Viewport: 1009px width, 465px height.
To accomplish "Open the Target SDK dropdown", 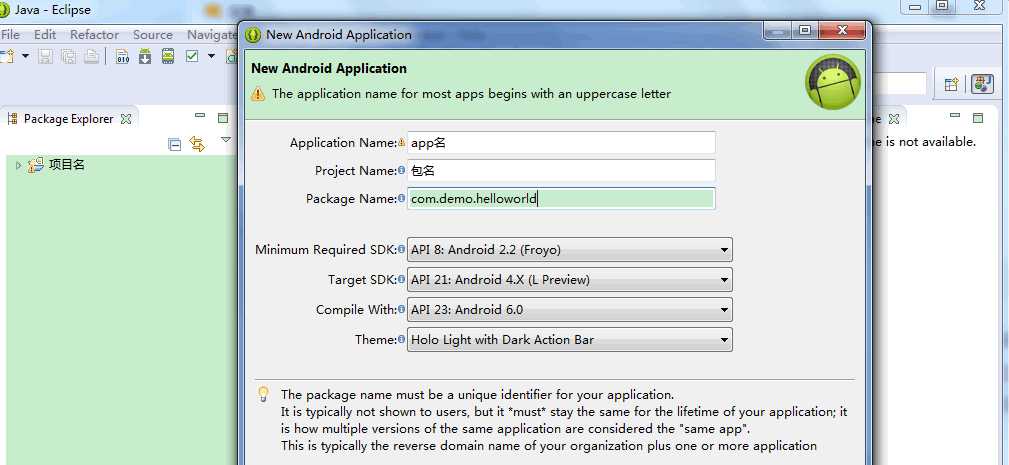I will pos(569,280).
